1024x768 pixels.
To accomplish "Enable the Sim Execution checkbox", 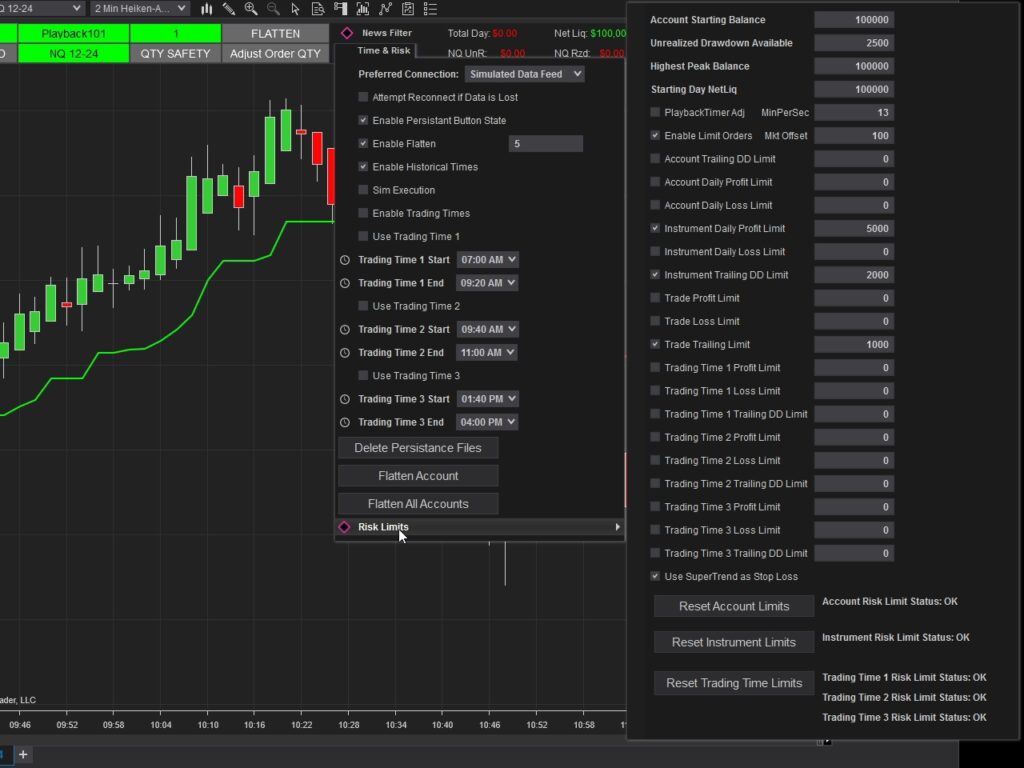I will [362, 190].
